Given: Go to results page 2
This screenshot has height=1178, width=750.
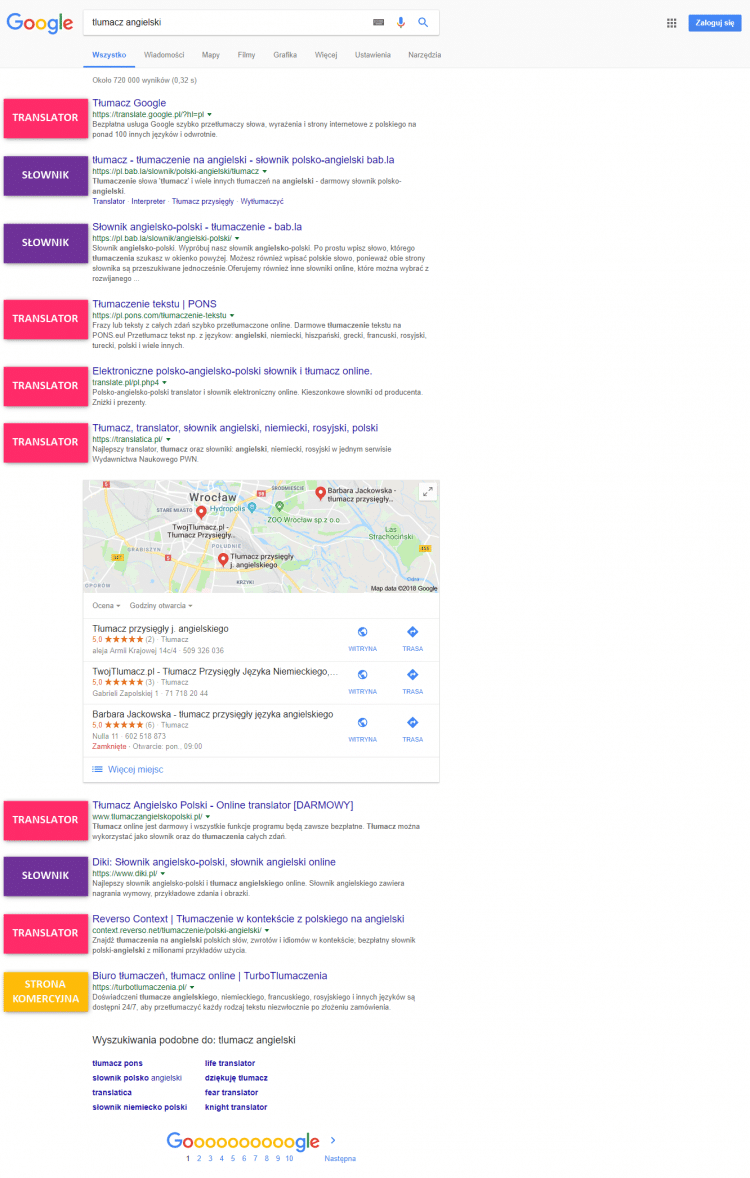Looking at the screenshot, I should 199,1158.
